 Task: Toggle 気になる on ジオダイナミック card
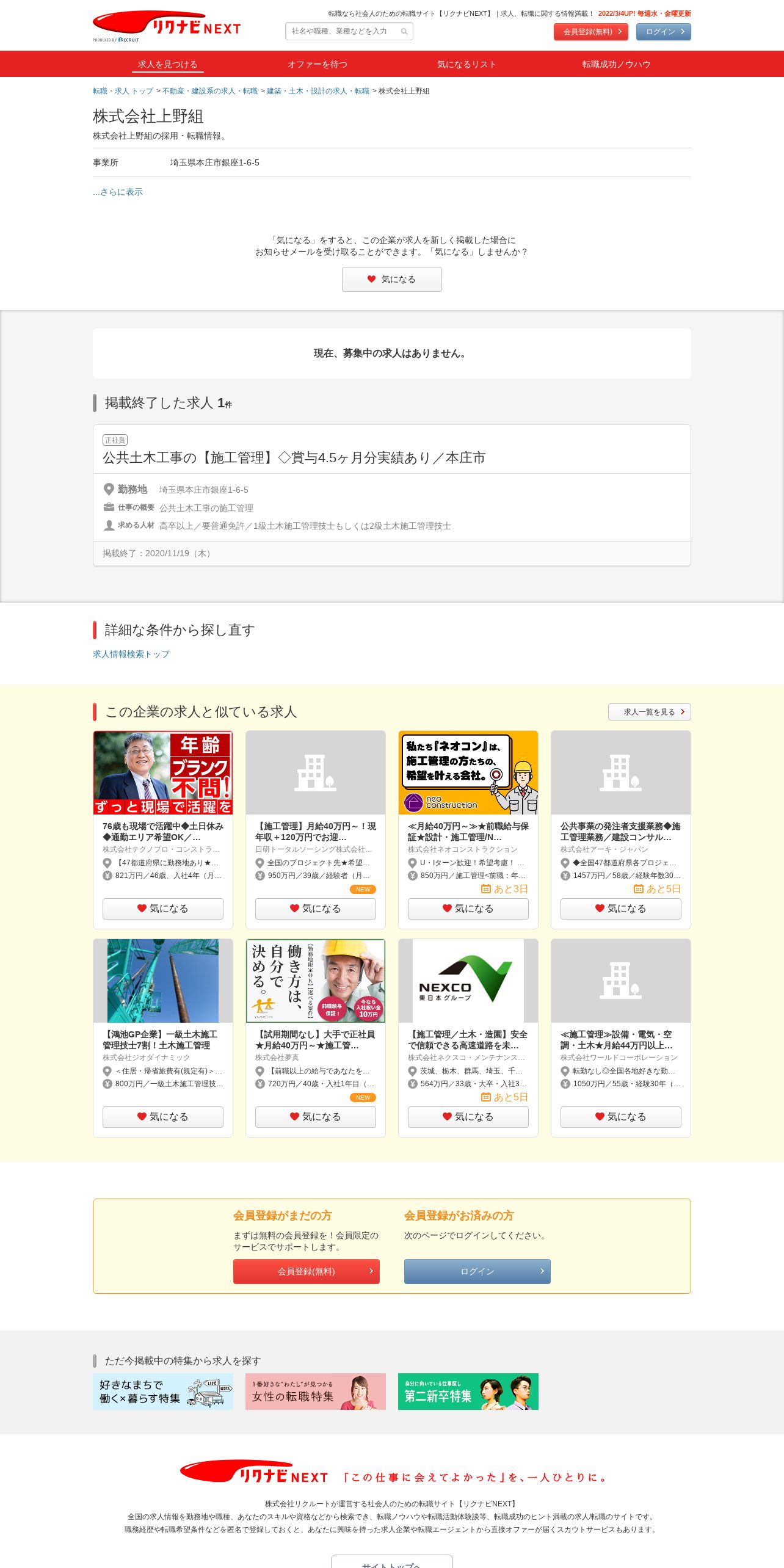(163, 1117)
